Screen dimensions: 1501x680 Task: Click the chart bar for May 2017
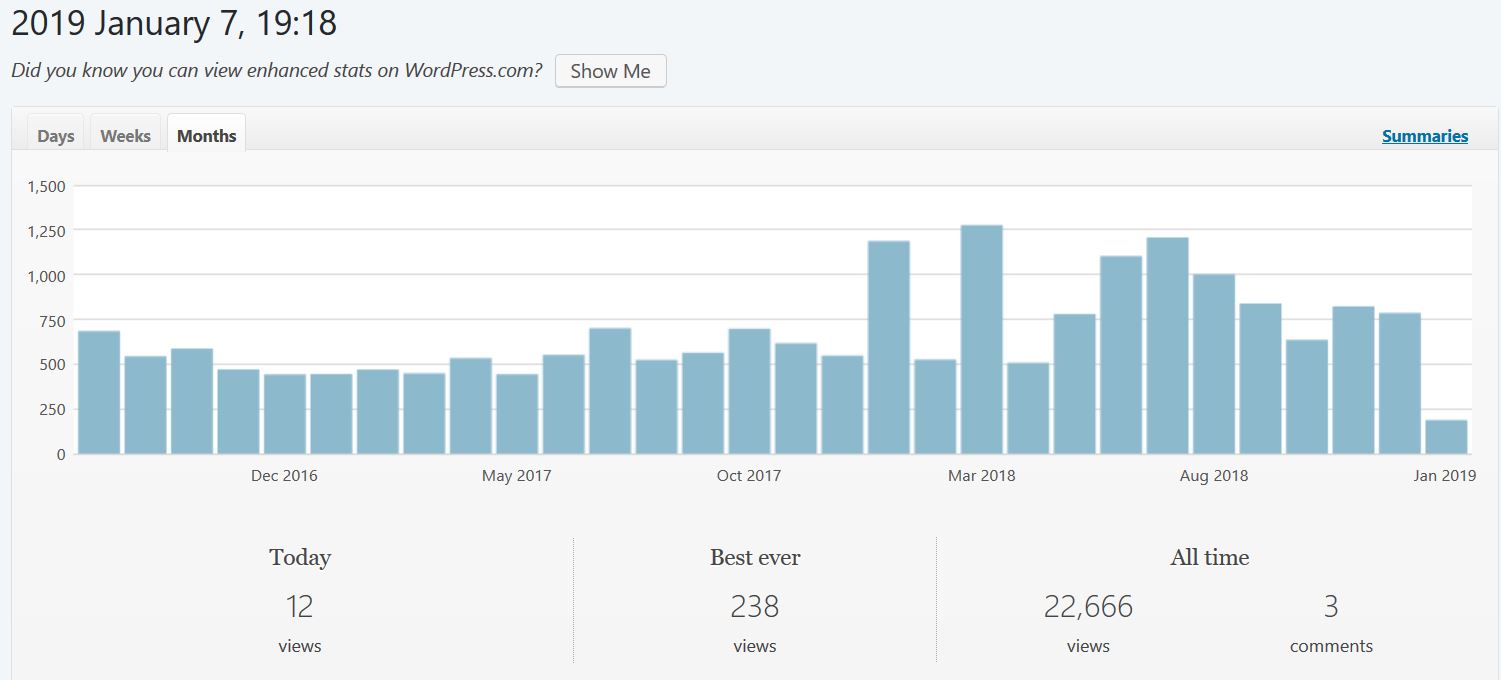517,414
